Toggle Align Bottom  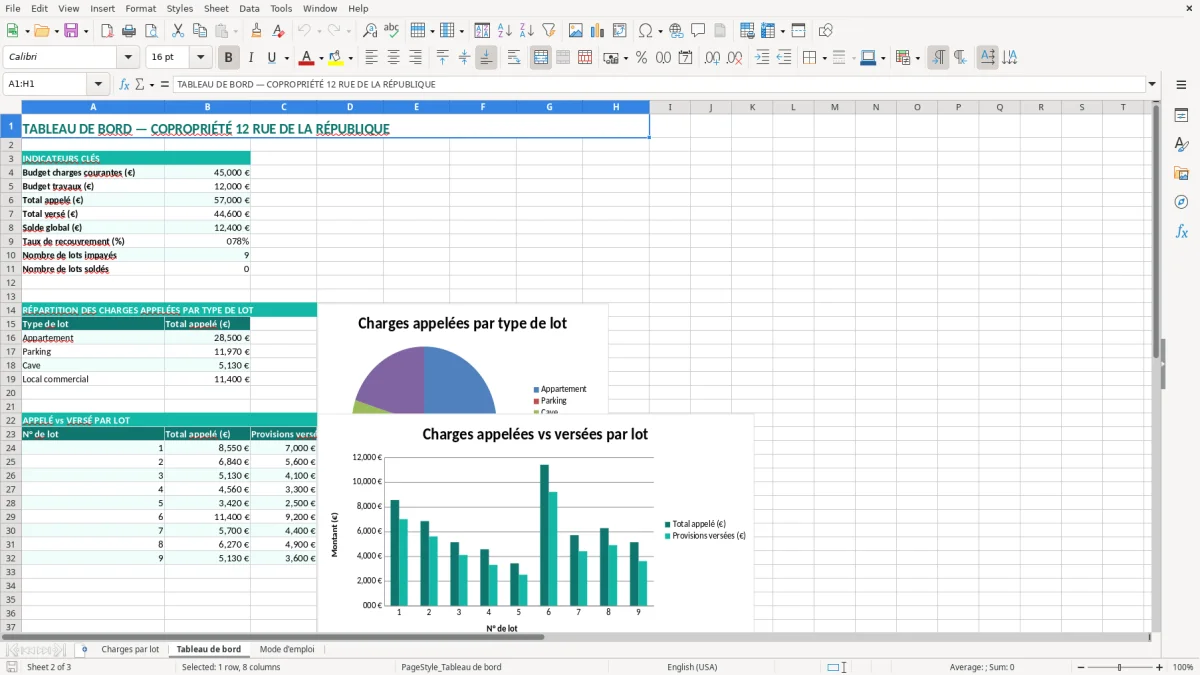(486, 58)
